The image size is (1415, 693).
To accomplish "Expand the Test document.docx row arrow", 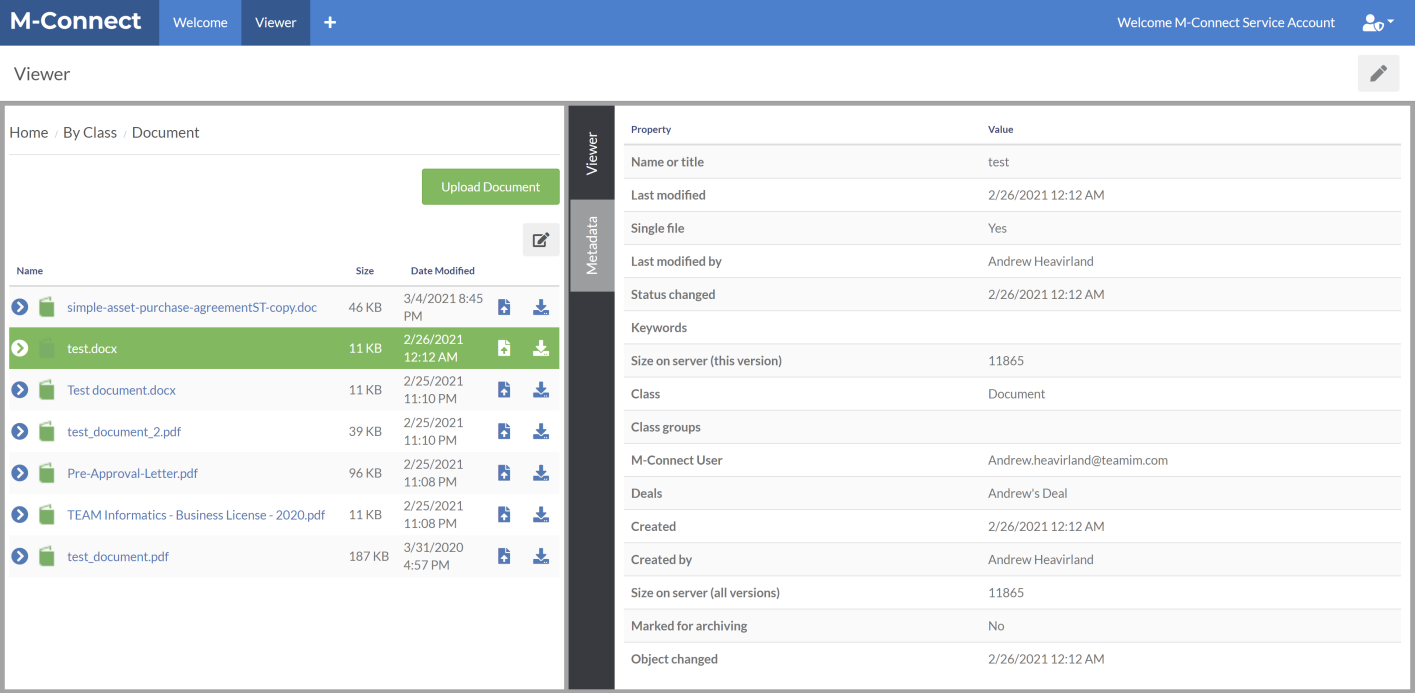I will click(19, 390).
